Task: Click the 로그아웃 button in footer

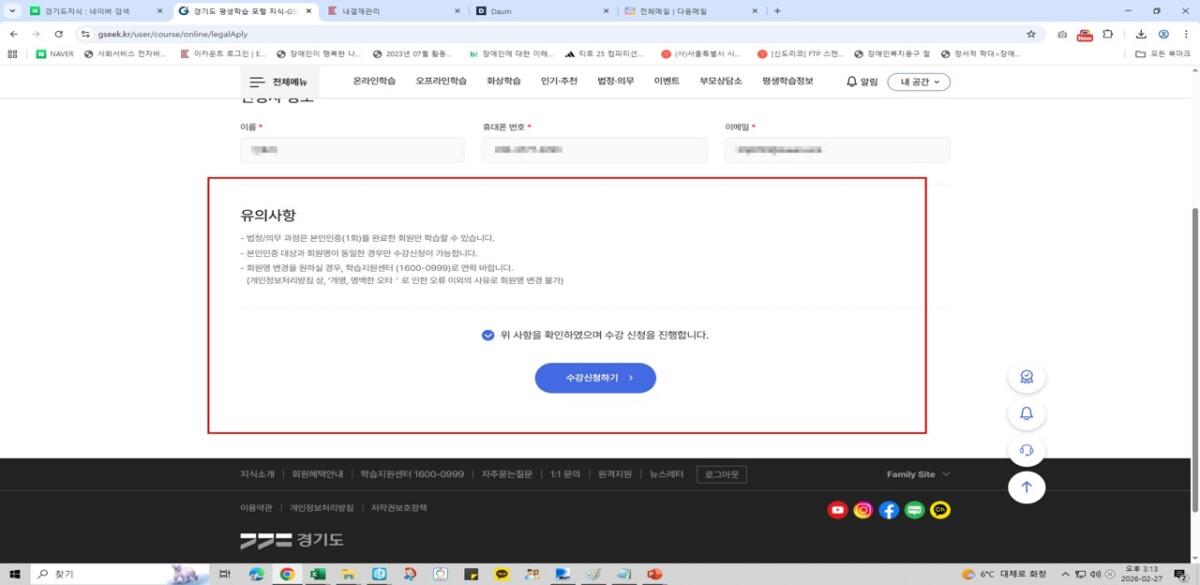Action: (x=721, y=474)
